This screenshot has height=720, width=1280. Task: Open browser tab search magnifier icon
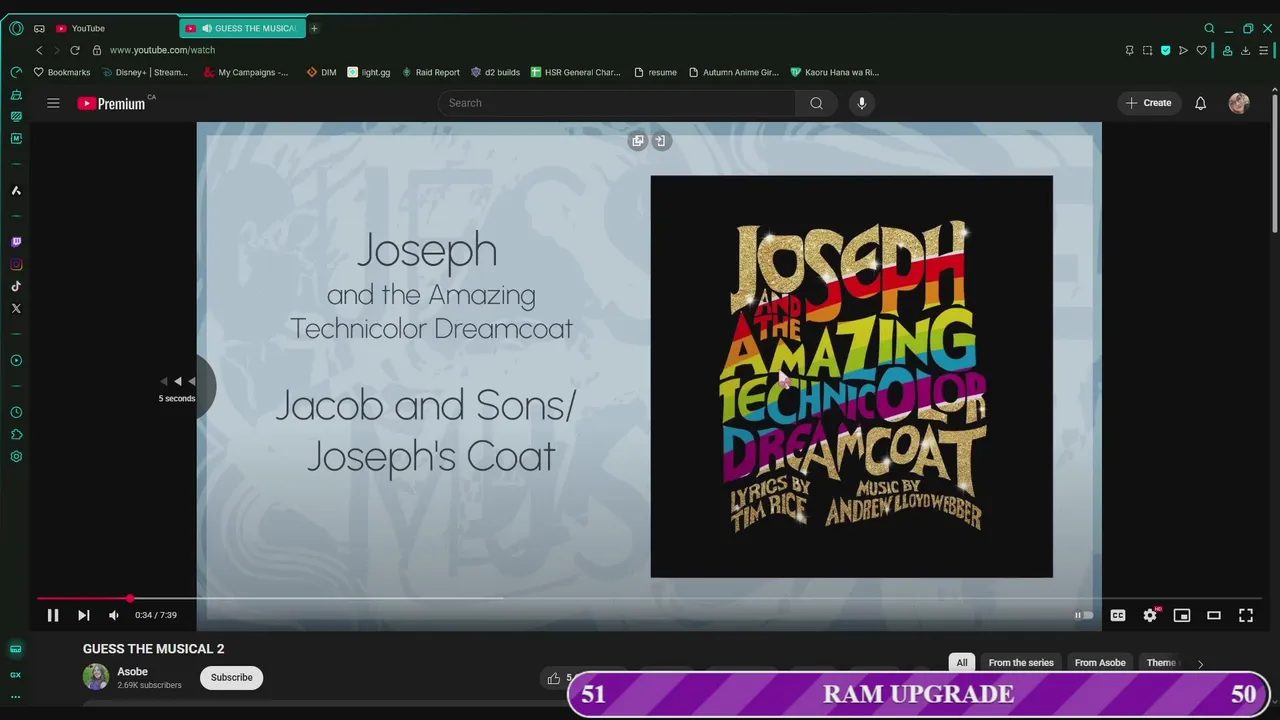click(x=1209, y=28)
